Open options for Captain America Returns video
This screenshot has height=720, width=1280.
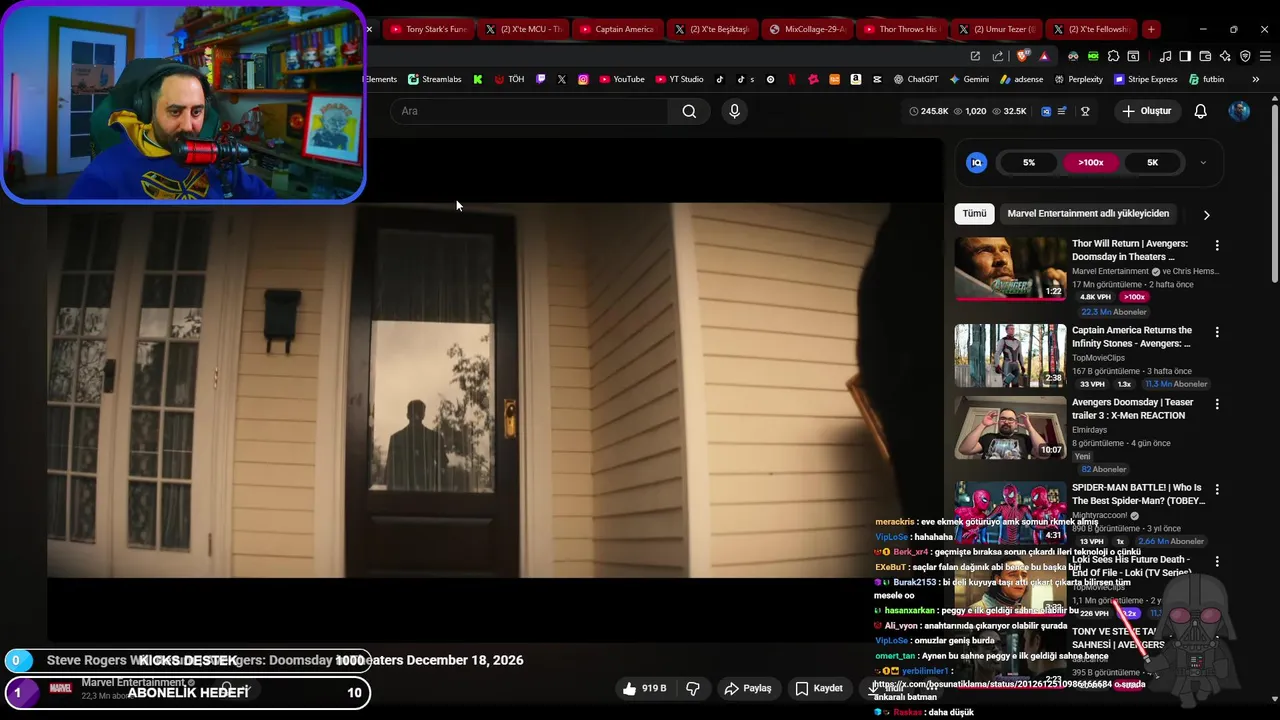pyautogui.click(x=1217, y=332)
